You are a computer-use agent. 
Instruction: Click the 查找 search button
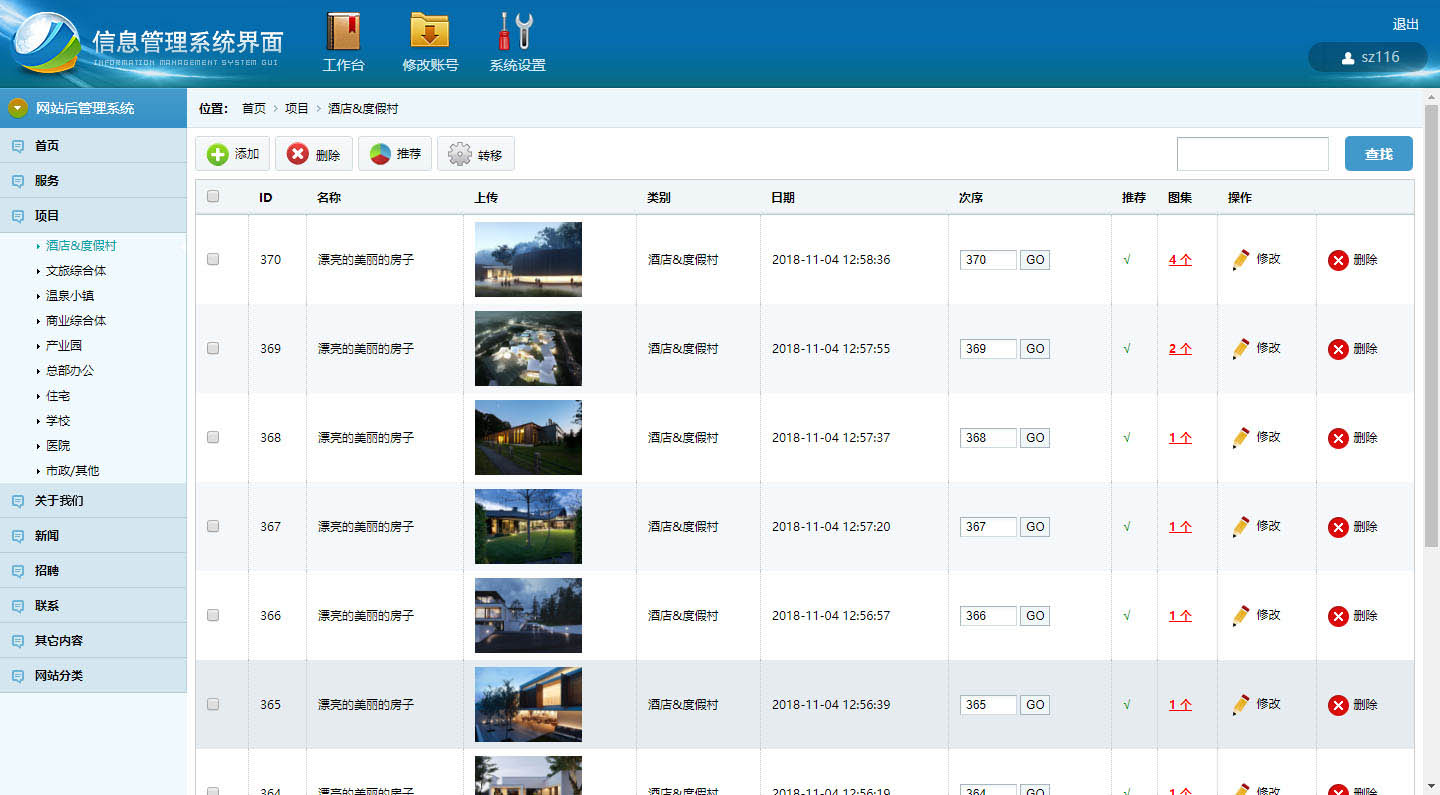click(1379, 154)
